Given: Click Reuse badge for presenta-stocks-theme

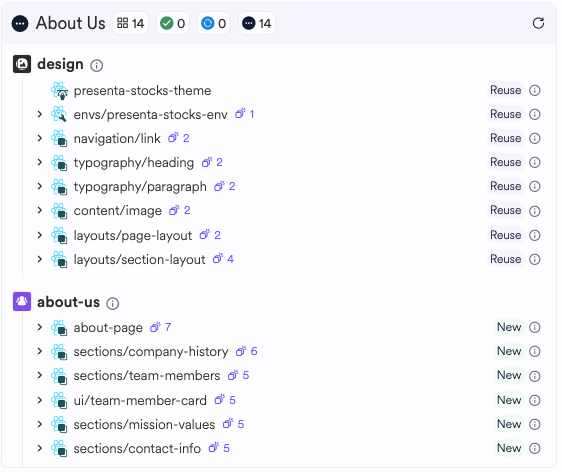Looking at the screenshot, I should (x=505, y=90).
